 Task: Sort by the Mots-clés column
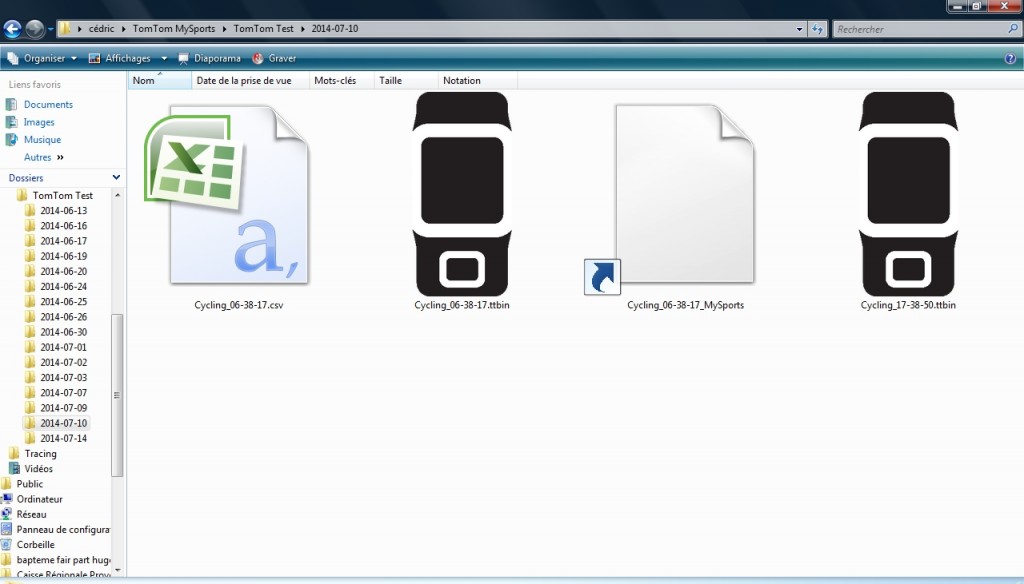(342, 80)
